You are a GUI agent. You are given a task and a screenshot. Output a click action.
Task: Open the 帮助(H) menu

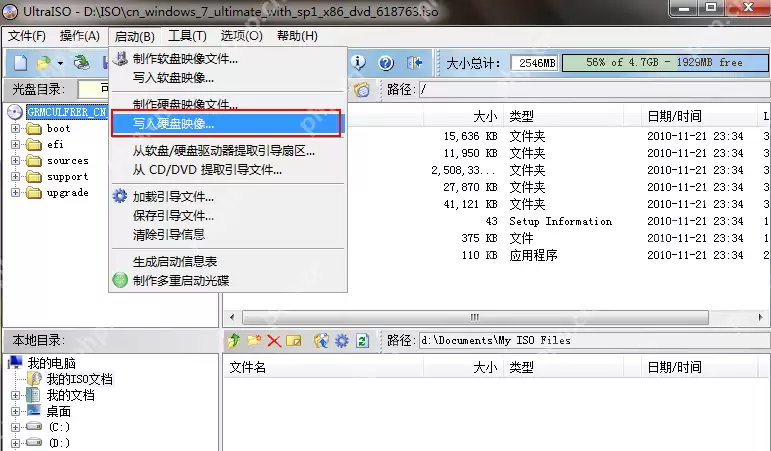[x=297, y=36]
